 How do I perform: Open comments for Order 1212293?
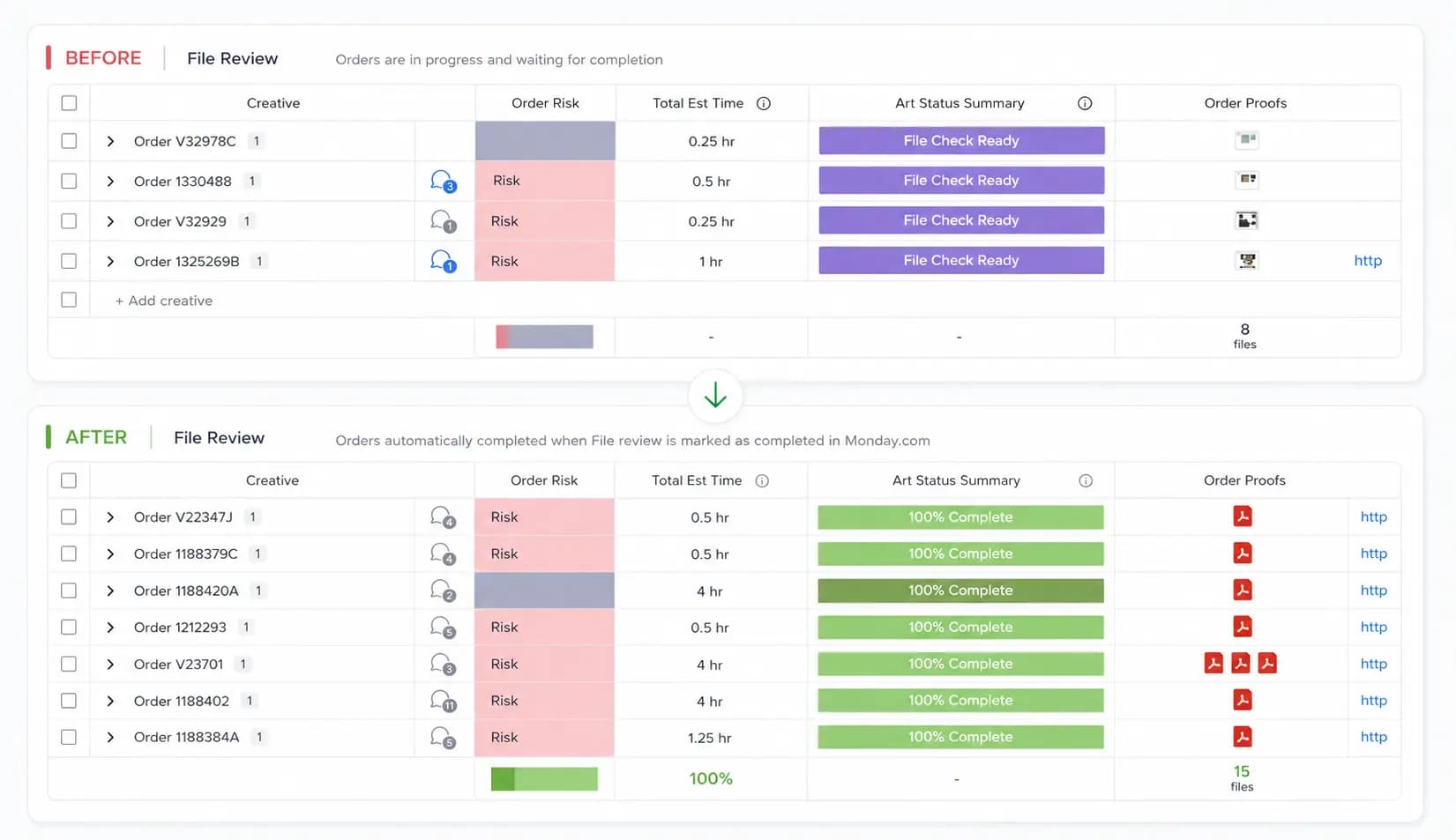pyautogui.click(x=443, y=628)
